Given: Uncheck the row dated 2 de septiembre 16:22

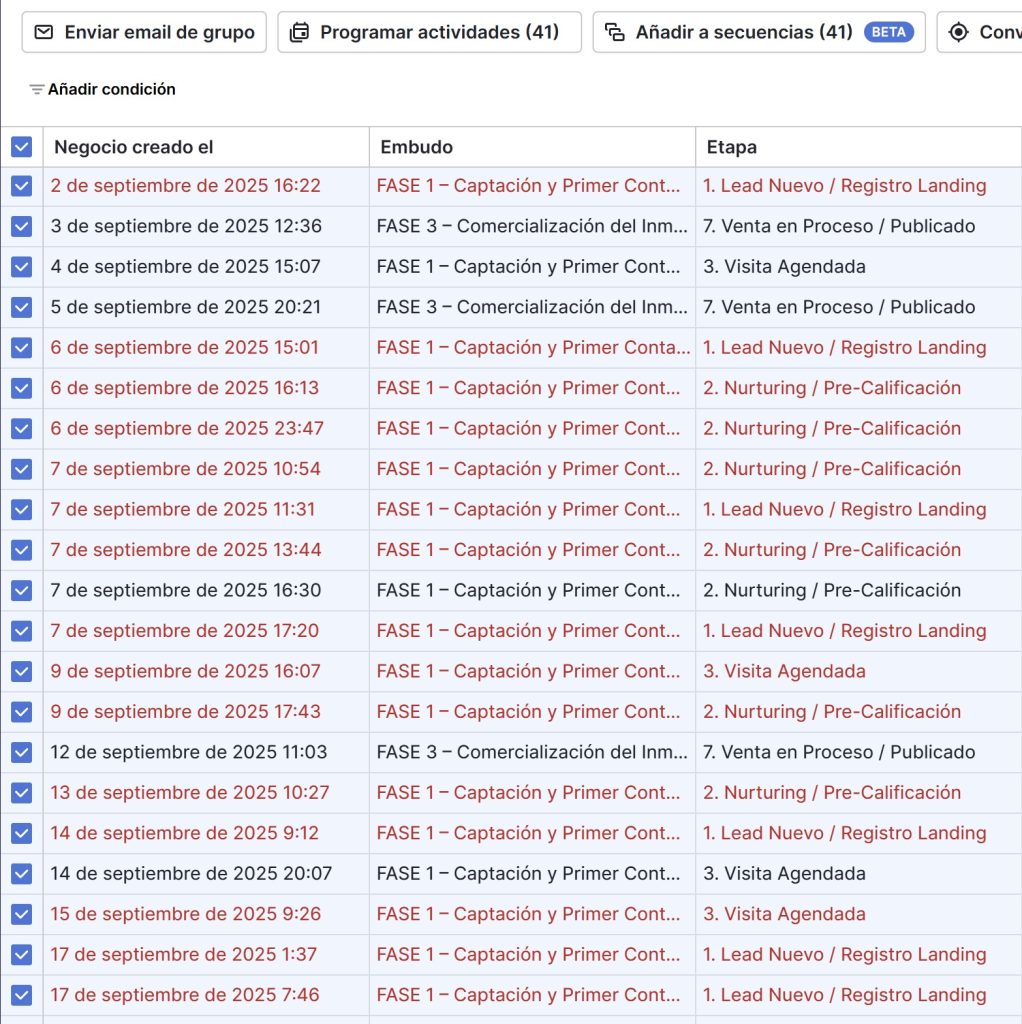Looking at the screenshot, I should tap(21, 186).
